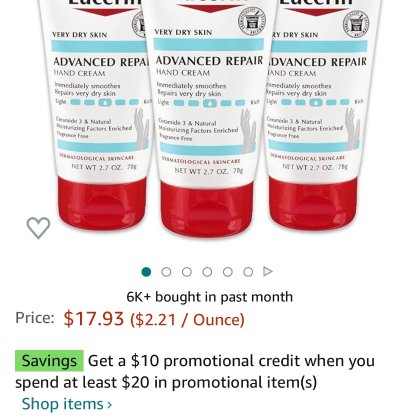Click the $17.93 price text
420x420 pixels.
[x=94, y=318]
